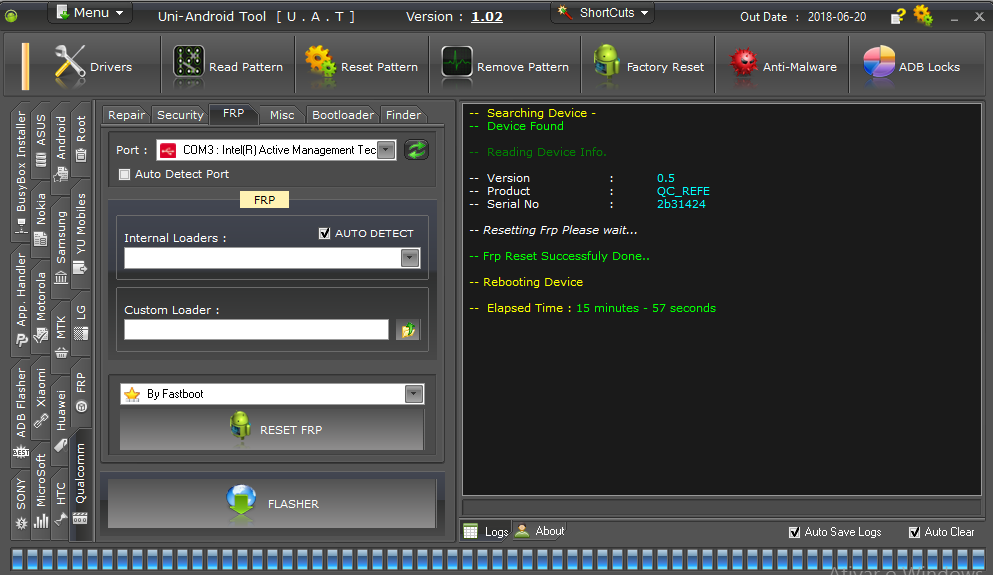This screenshot has width=993, height=575.
Task: Click the yellow FRP label button
Action: coord(264,199)
